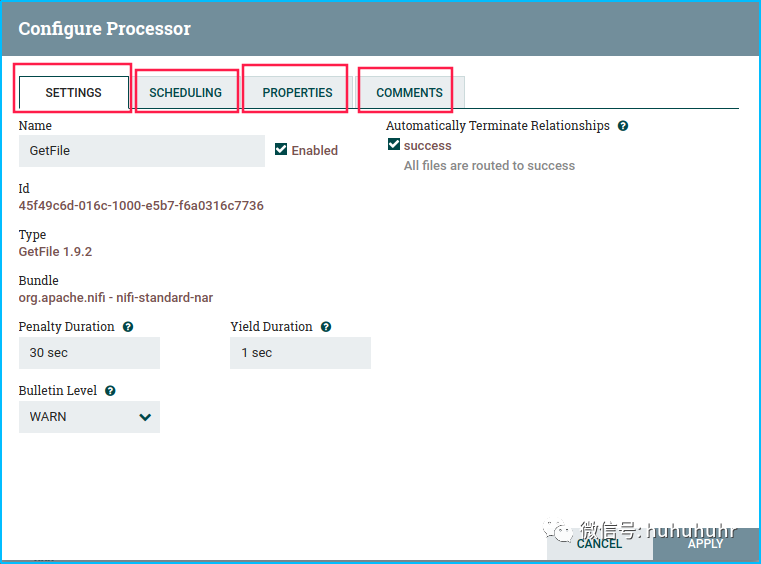The height and width of the screenshot is (564, 761).
Task: Click the Penalty Duration 30 sec field
Action: click(x=89, y=353)
